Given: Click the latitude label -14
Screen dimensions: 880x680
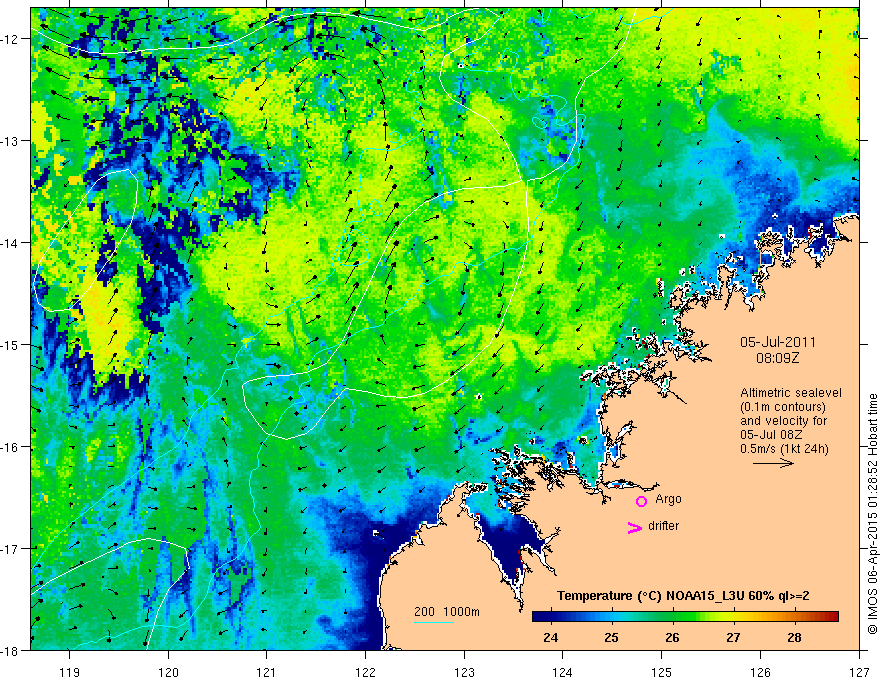Looking at the screenshot, I should point(11,243).
